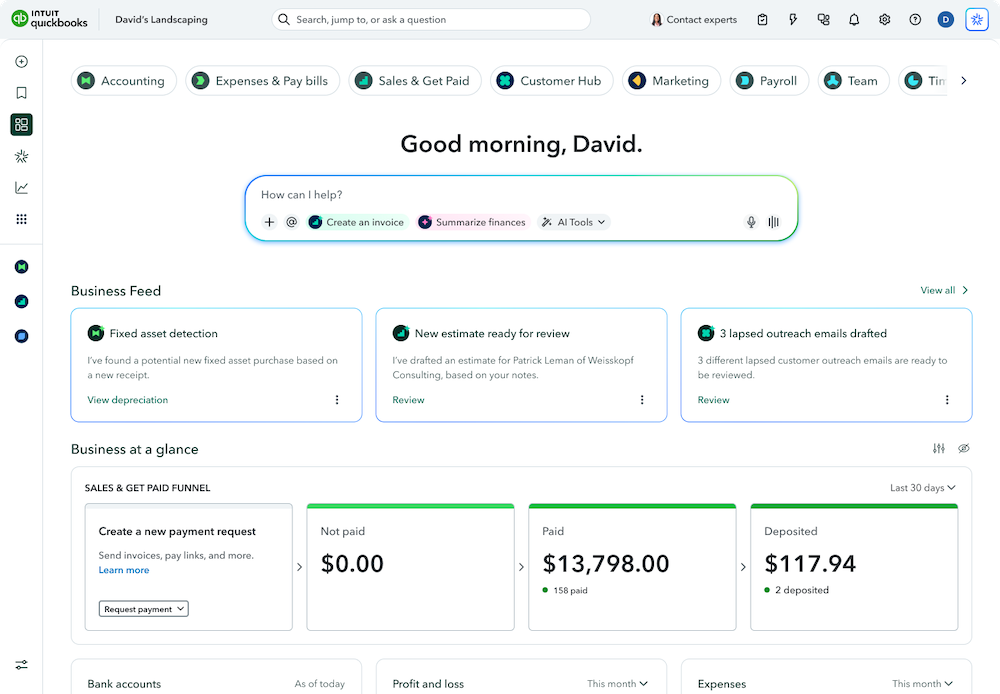Viewport: 1000px width, 694px height.
Task: Open QuickBooks settings with the gear icon
Action: pos(884,19)
